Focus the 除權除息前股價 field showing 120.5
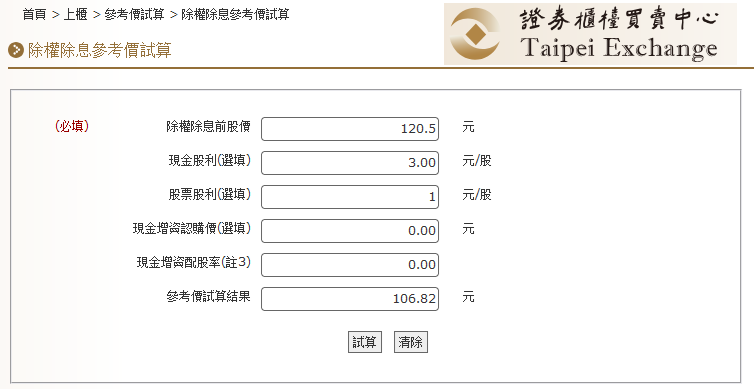The image size is (754, 389). coord(350,129)
